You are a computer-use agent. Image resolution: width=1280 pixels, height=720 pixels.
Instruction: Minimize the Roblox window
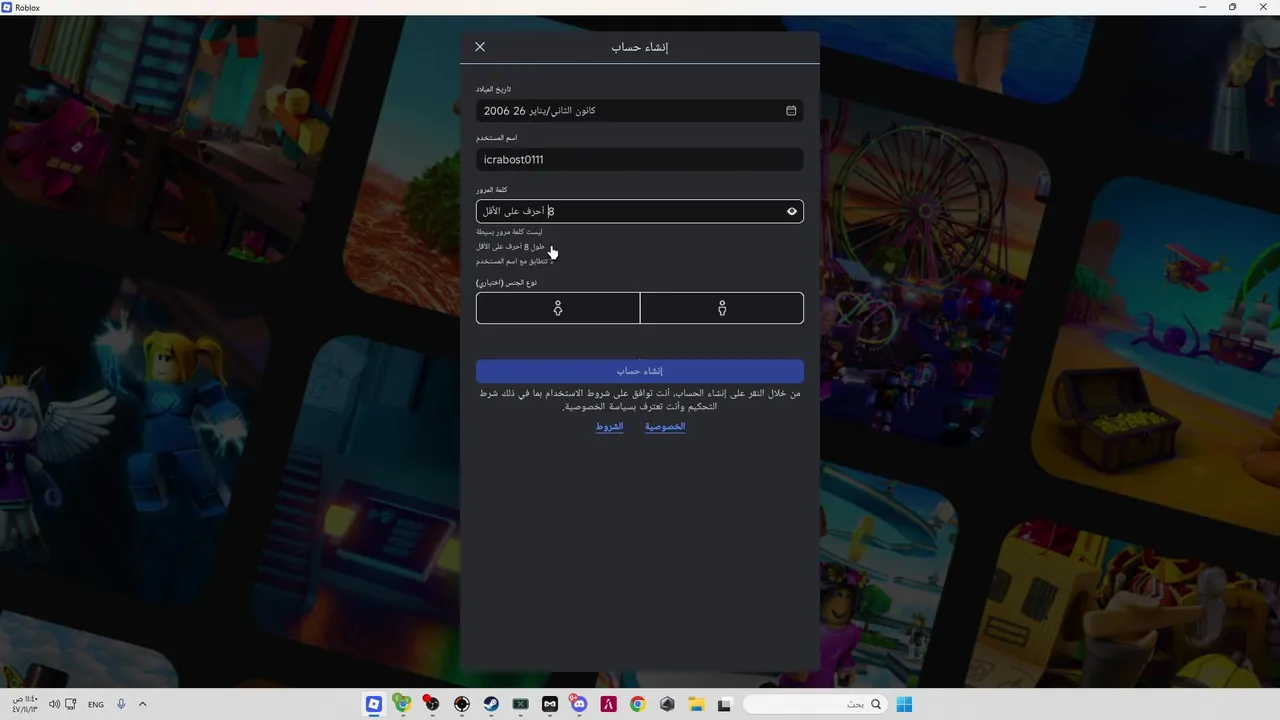pos(1202,7)
